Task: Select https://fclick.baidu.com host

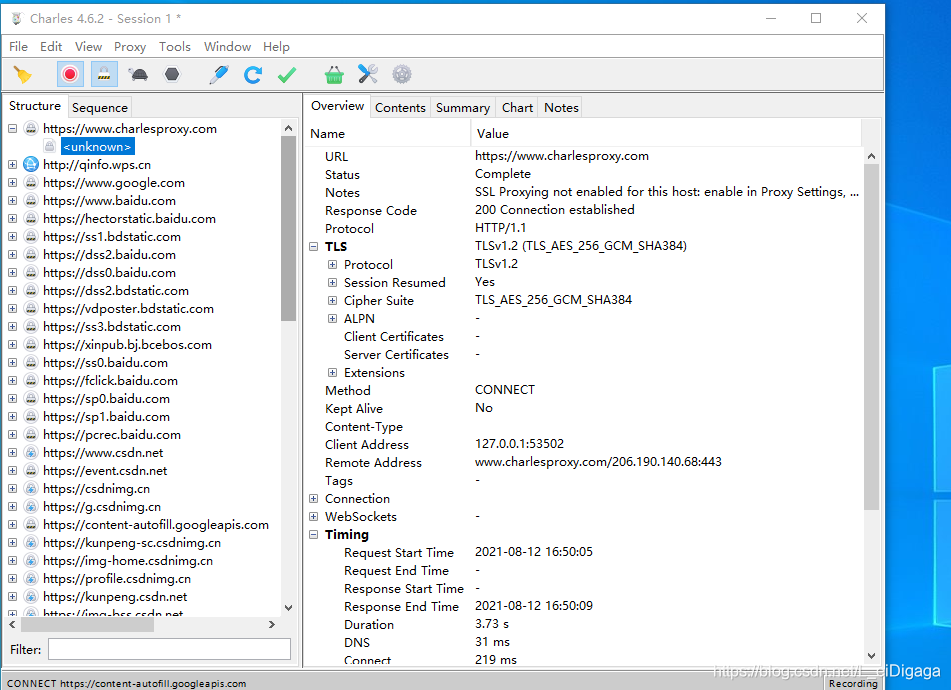Action: pos(110,381)
